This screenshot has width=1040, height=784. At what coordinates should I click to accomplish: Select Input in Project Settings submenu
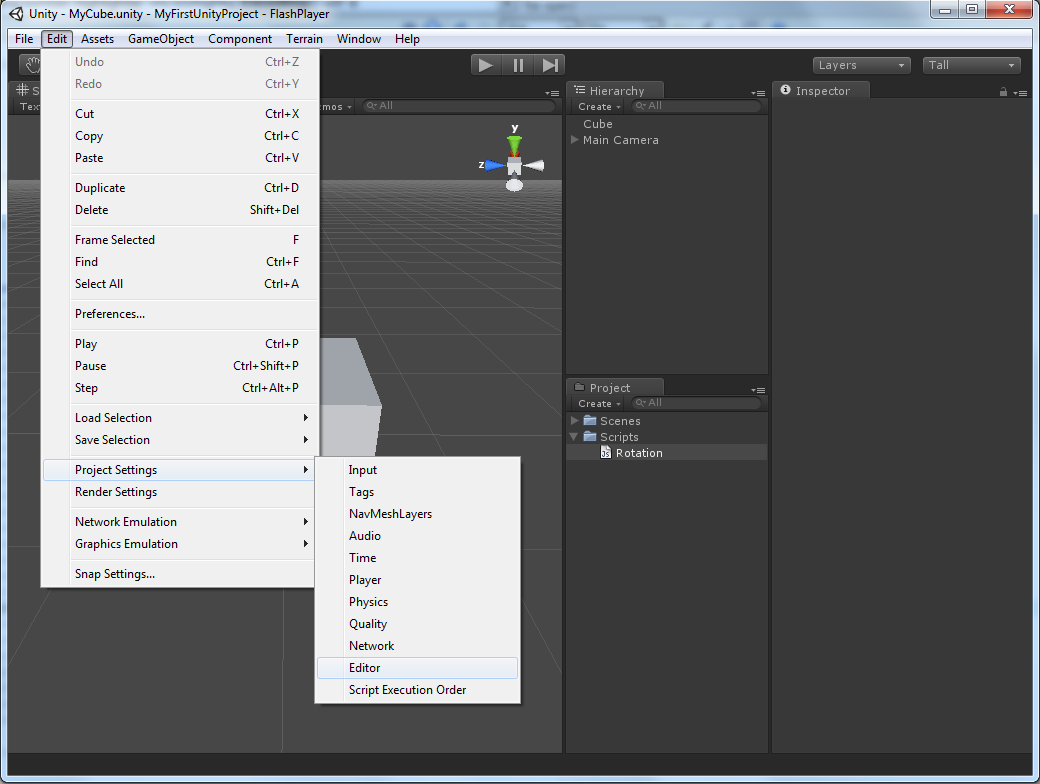417,470
